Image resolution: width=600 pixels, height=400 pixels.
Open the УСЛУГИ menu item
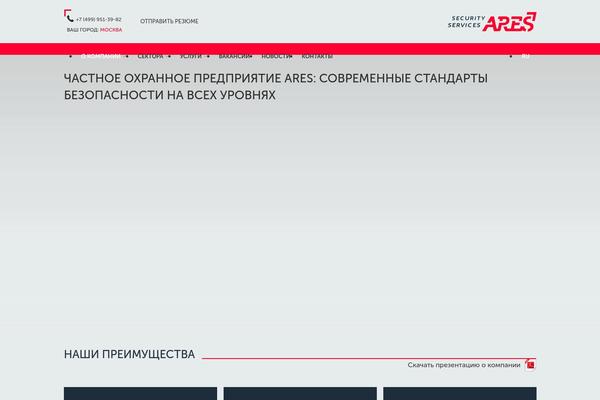point(191,56)
